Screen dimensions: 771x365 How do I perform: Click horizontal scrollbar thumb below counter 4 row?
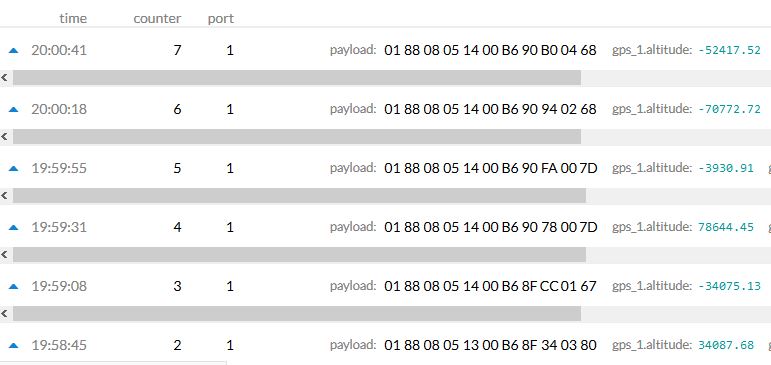(299, 255)
